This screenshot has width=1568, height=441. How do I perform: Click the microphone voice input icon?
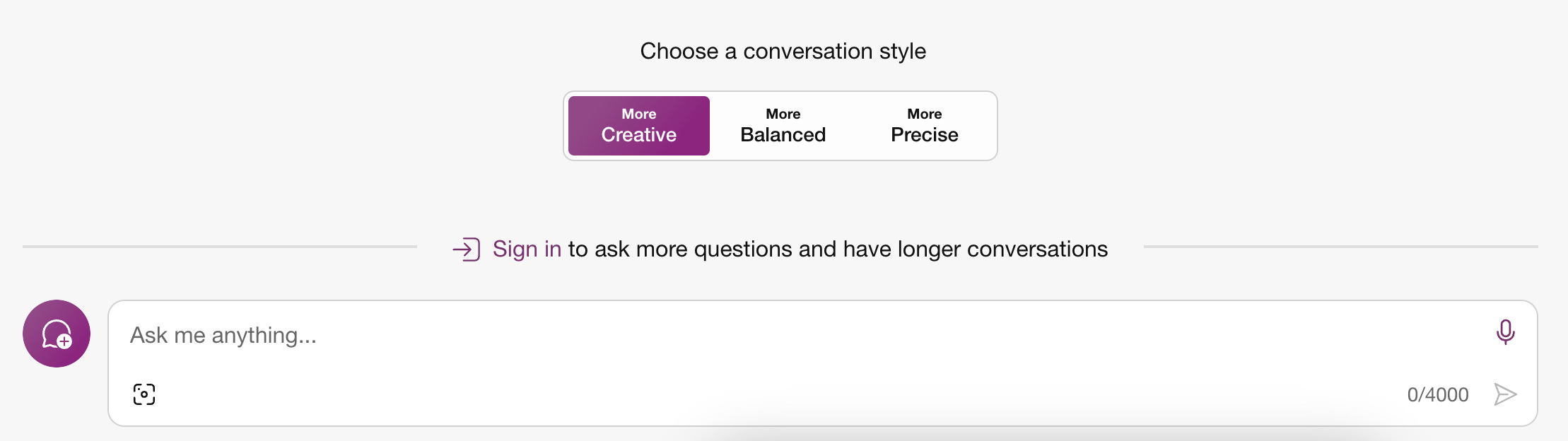click(1505, 331)
